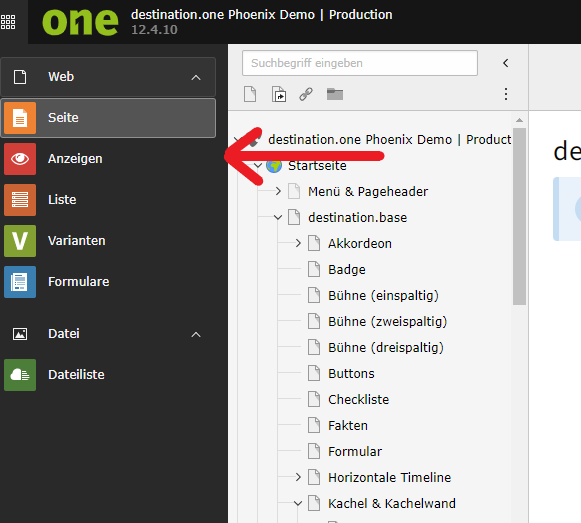Click the Suchbegriff eingeben search field
The width and height of the screenshot is (581, 523).
tap(360, 63)
